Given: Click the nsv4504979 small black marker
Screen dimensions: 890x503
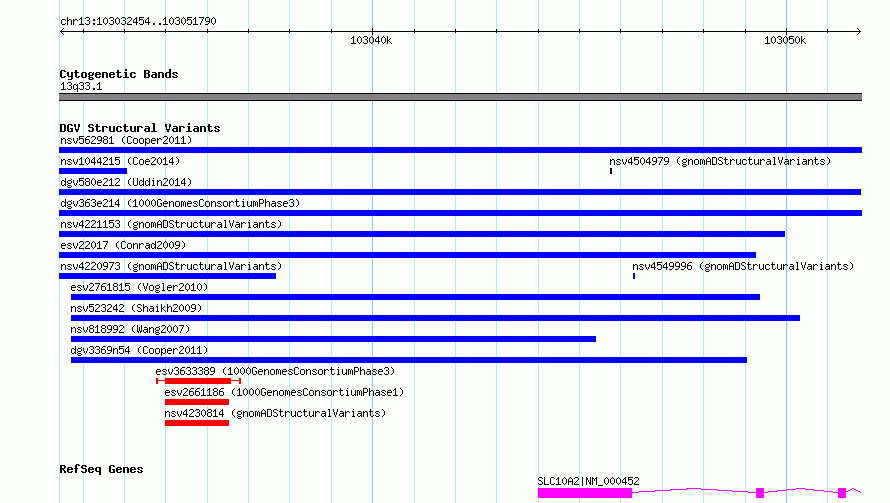Looking at the screenshot, I should (x=611, y=171).
